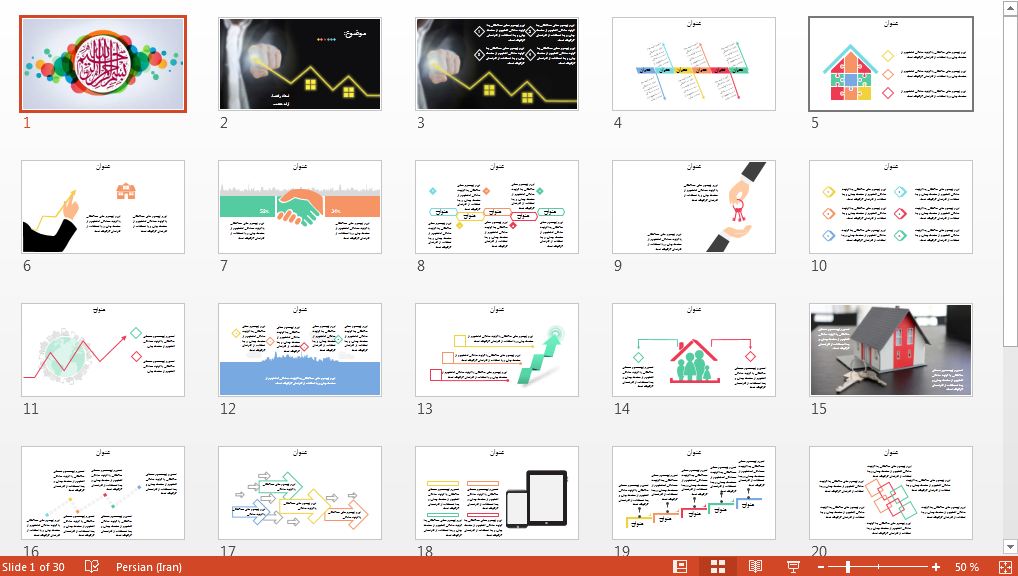Click the zoom in plus button
Viewport: 1018px width, 576px height.
(936, 567)
